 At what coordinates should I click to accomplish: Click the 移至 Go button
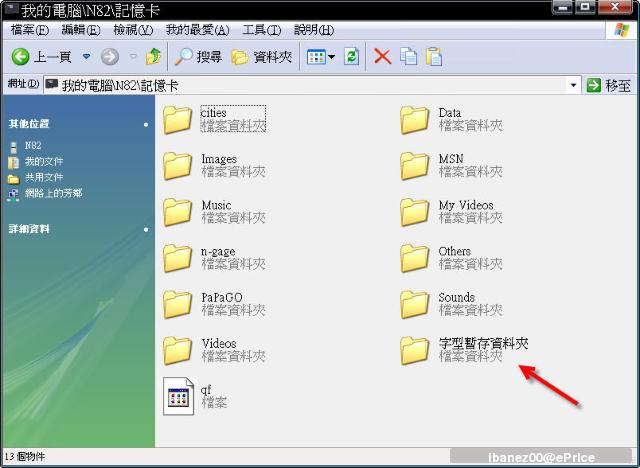(x=609, y=86)
